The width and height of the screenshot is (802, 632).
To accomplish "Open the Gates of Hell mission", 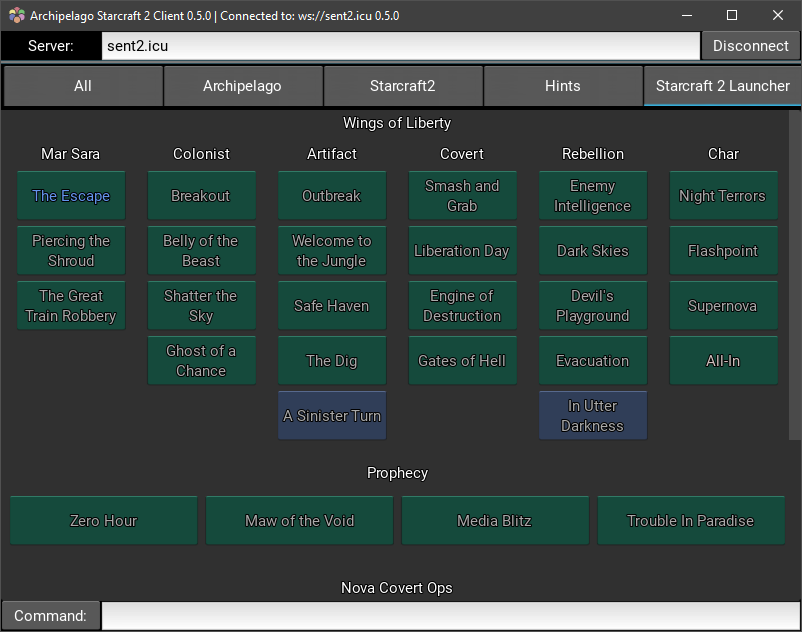I will point(462,361).
